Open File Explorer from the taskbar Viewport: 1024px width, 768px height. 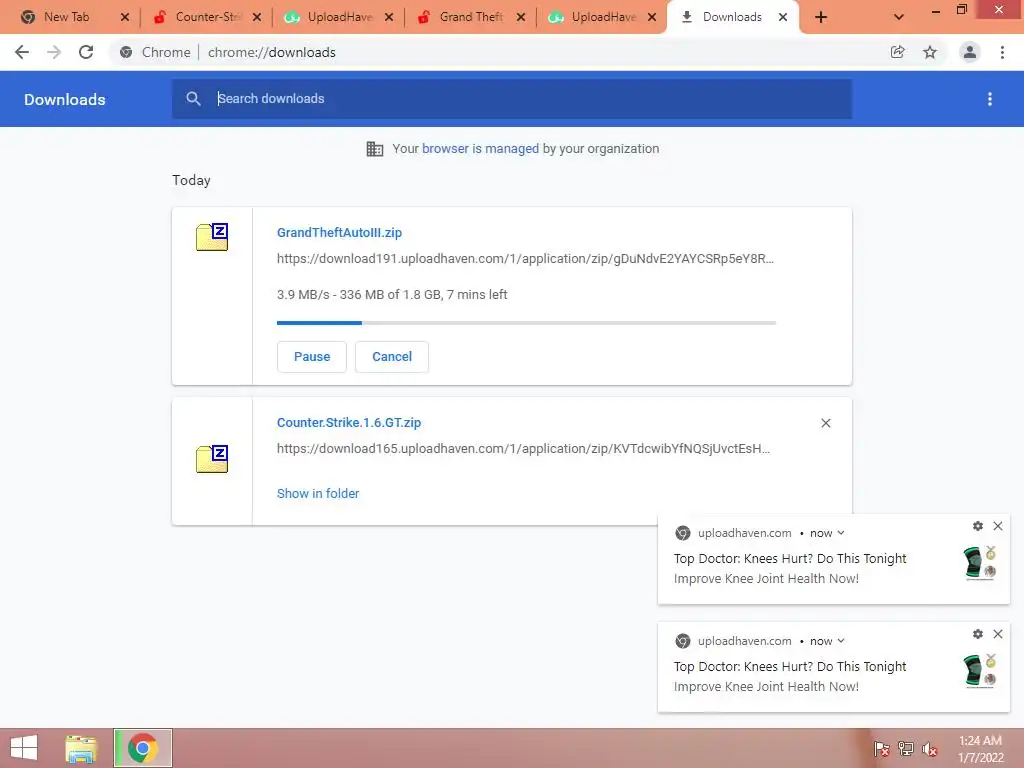coord(81,748)
